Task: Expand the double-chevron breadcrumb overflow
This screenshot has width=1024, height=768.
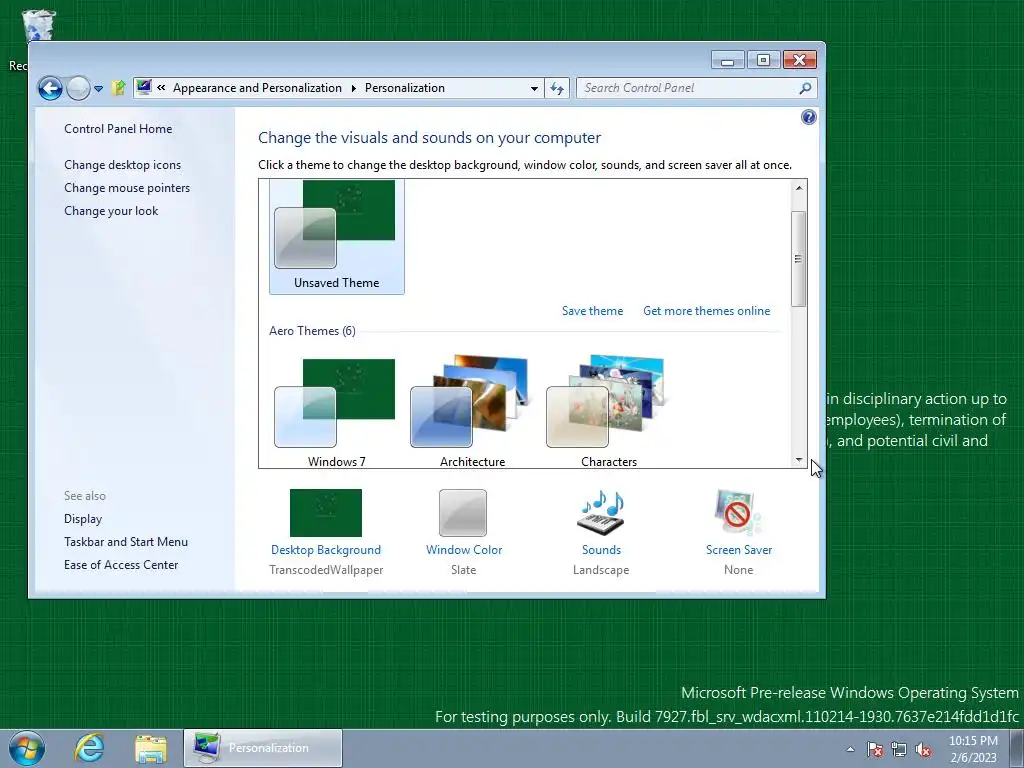Action: click(161, 88)
